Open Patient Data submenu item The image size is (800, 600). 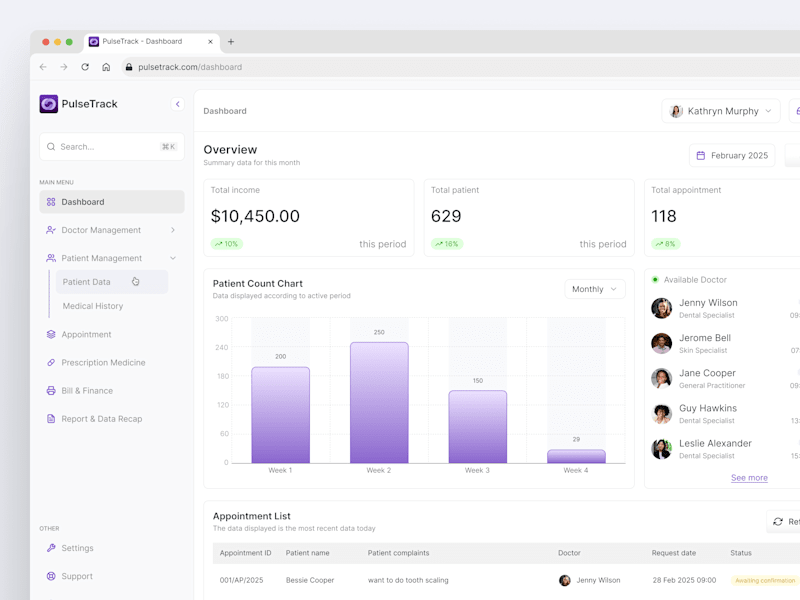(x=112, y=282)
